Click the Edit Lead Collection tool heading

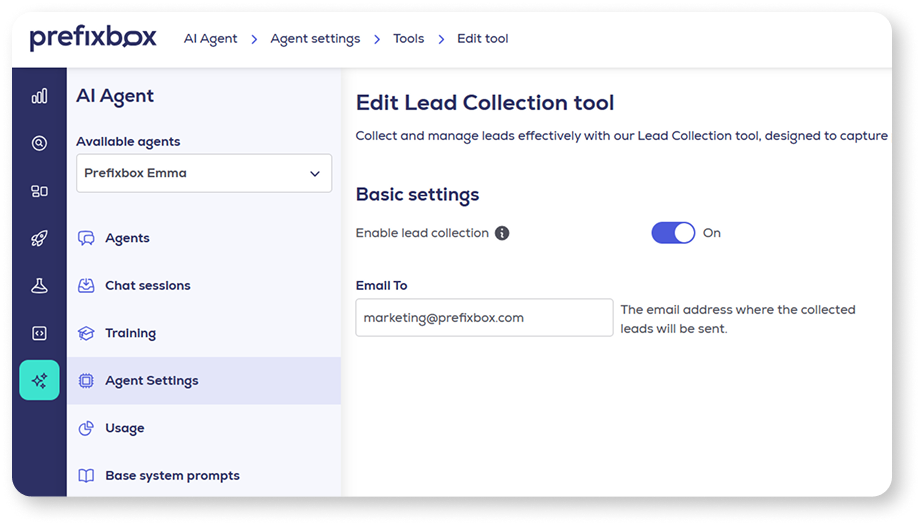(x=485, y=103)
